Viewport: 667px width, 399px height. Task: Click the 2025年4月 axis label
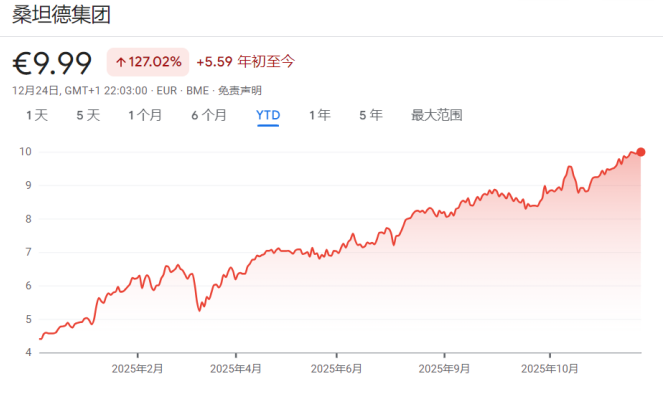(x=236, y=369)
